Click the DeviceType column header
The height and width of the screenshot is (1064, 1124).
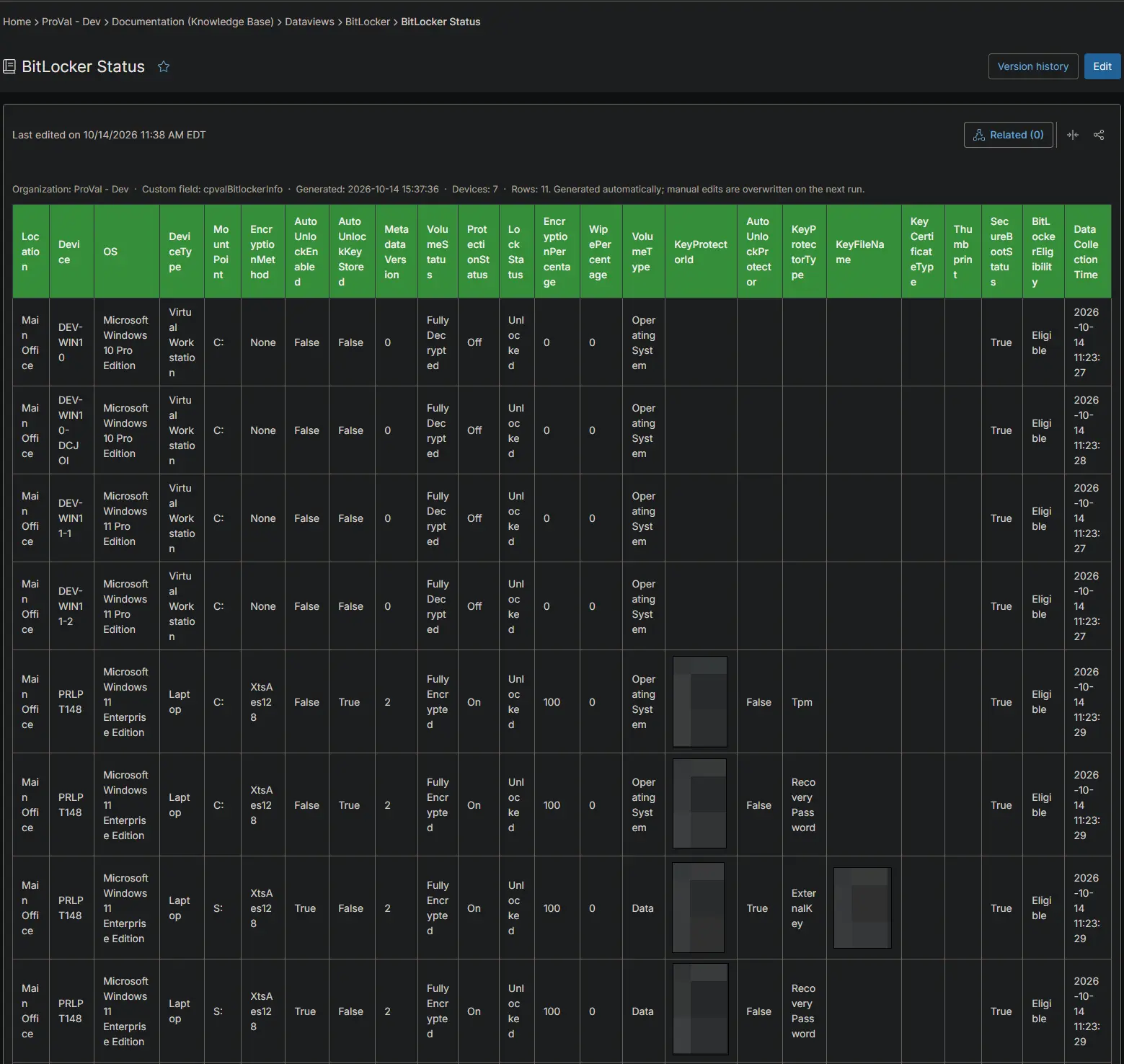[182, 252]
